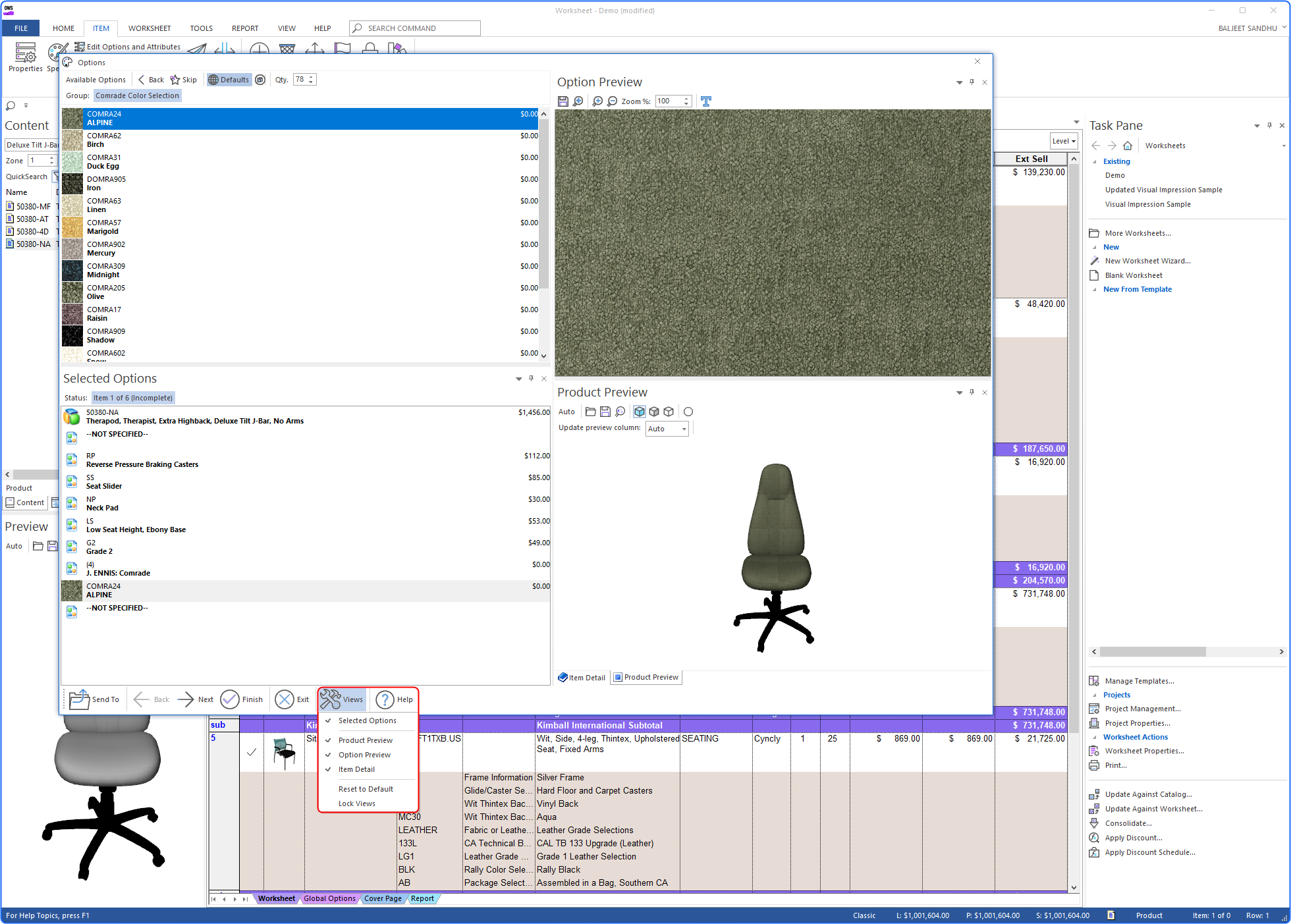The image size is (1291, 924).
Task: Choose Reset to Default in Views menu
Action: 366,789
